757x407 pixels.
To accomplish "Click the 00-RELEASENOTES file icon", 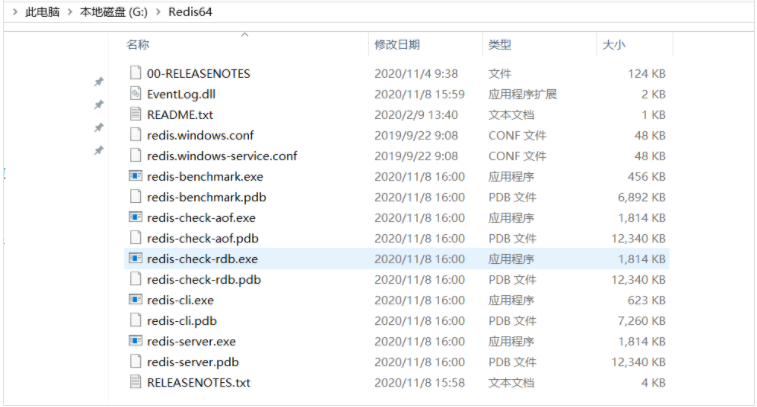I will coord(136,73).
